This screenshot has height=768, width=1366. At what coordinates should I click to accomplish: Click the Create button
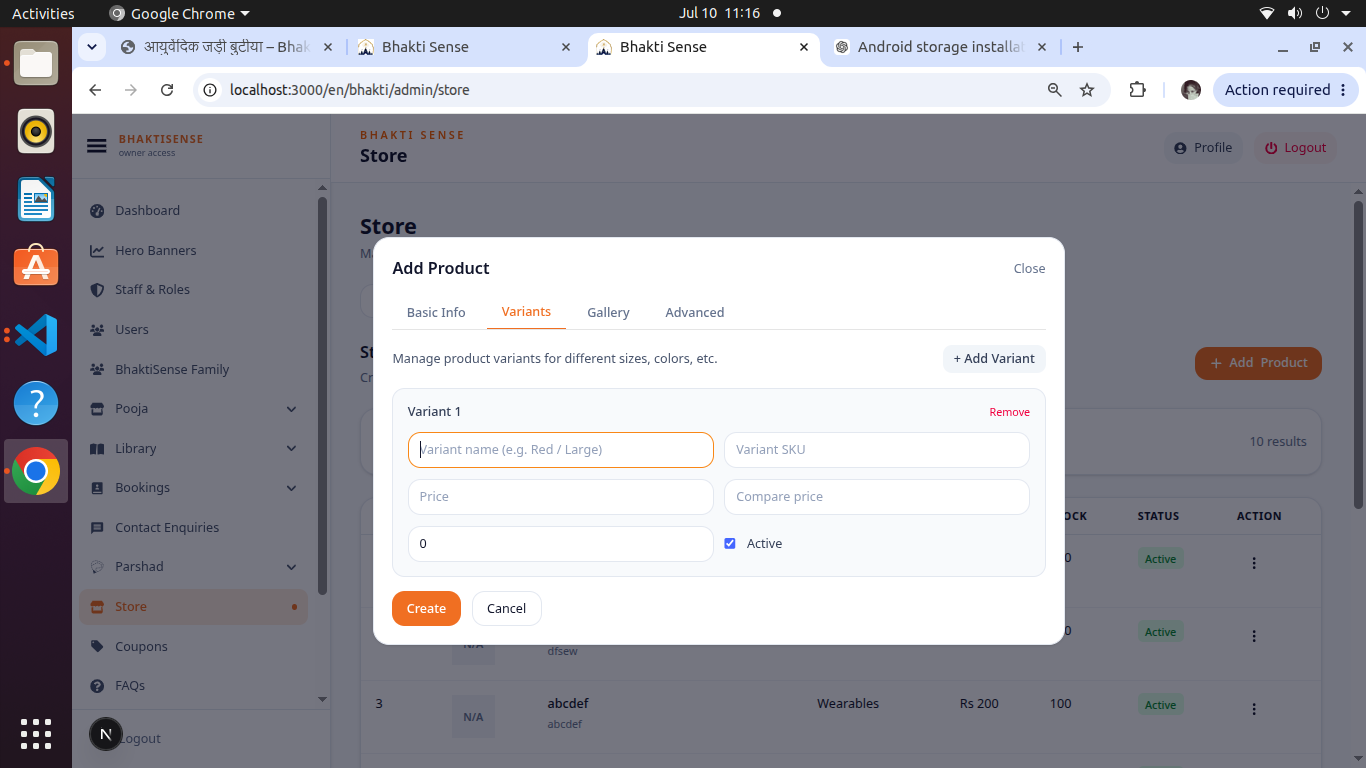pyautogui.click(x=426, y=609)
